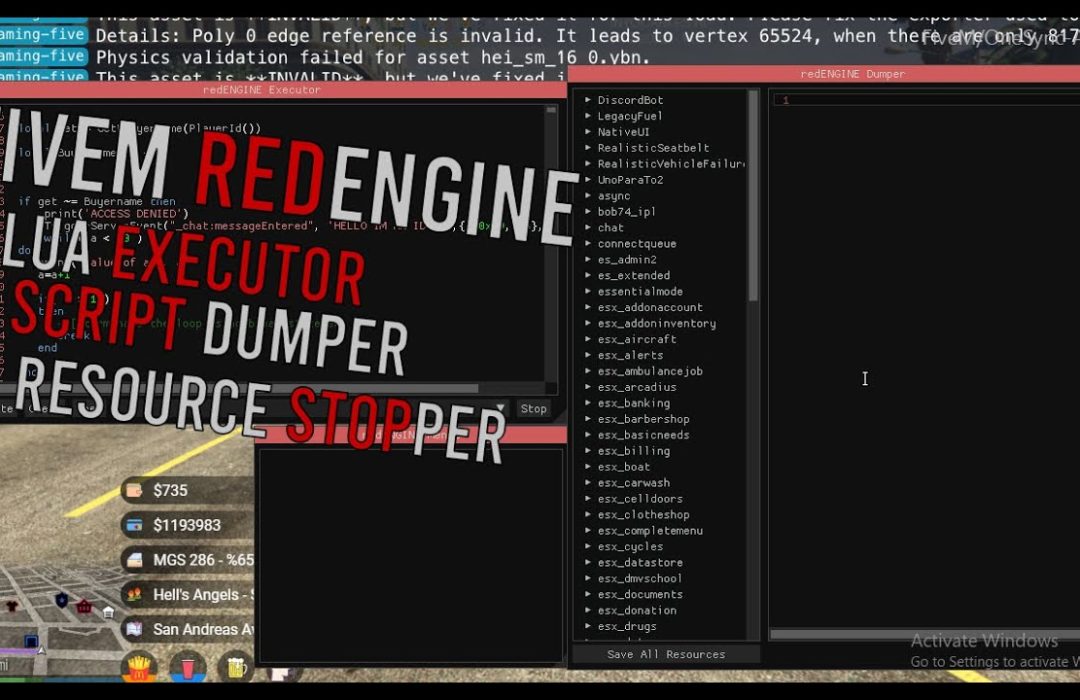This screenshot has height=700, width=1080.
Task: Select connectqueue resource
Action: (x=637, y=244)
